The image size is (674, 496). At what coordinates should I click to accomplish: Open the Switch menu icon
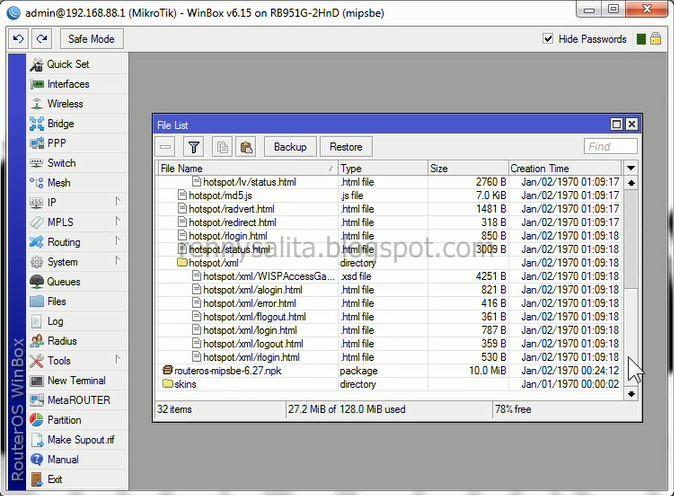37,163
